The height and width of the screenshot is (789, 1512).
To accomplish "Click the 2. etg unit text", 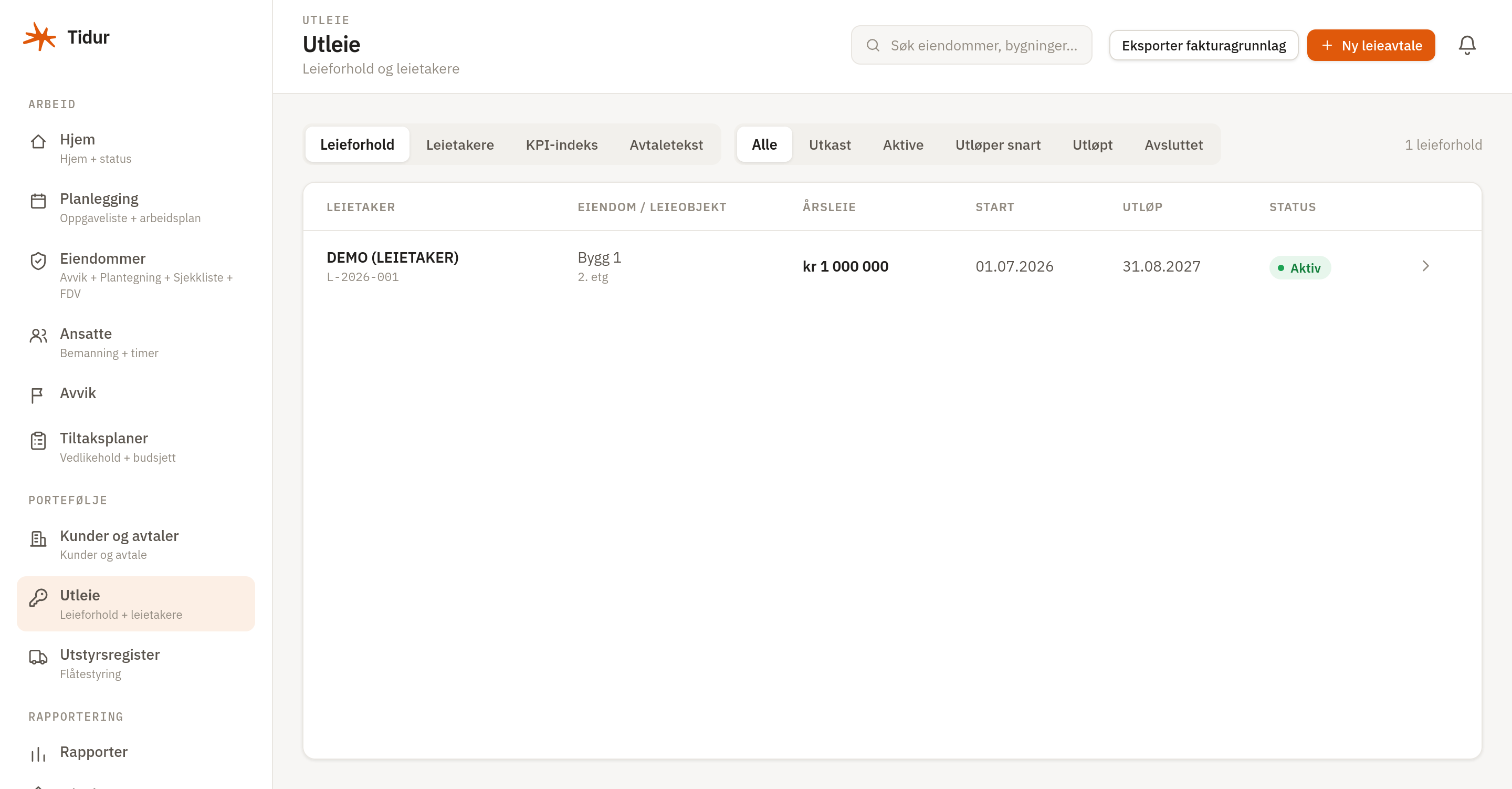I will point(592,277).
